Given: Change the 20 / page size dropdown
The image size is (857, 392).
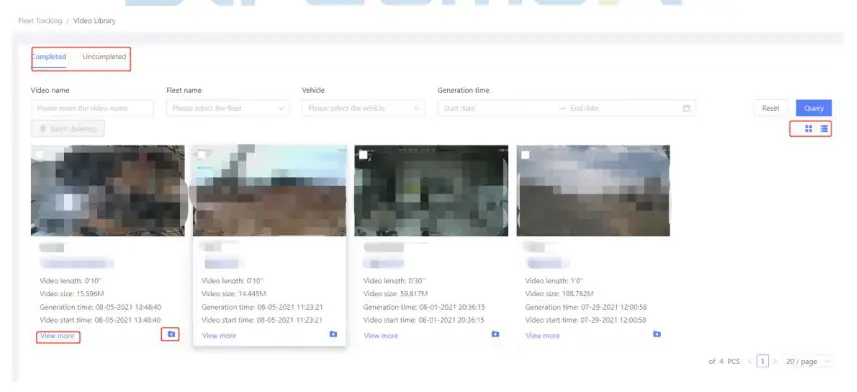Looking at the screenshot, I should [x=808, y=361].
